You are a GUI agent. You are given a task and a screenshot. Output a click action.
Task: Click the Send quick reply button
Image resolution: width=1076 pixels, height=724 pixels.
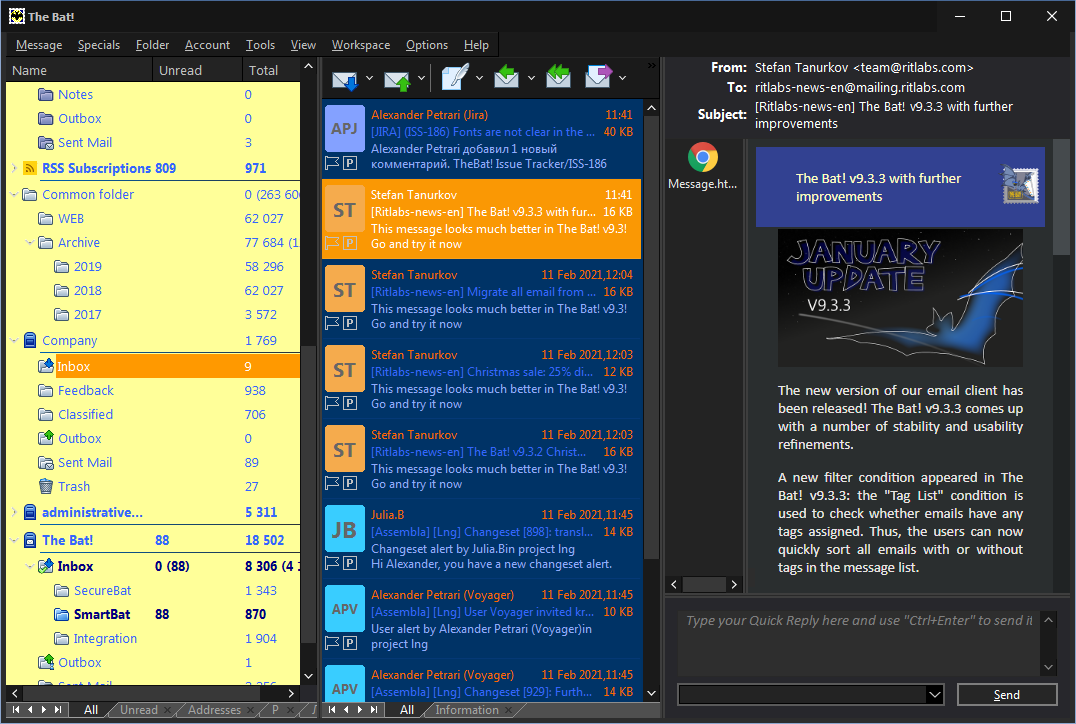click(1007, 694)
